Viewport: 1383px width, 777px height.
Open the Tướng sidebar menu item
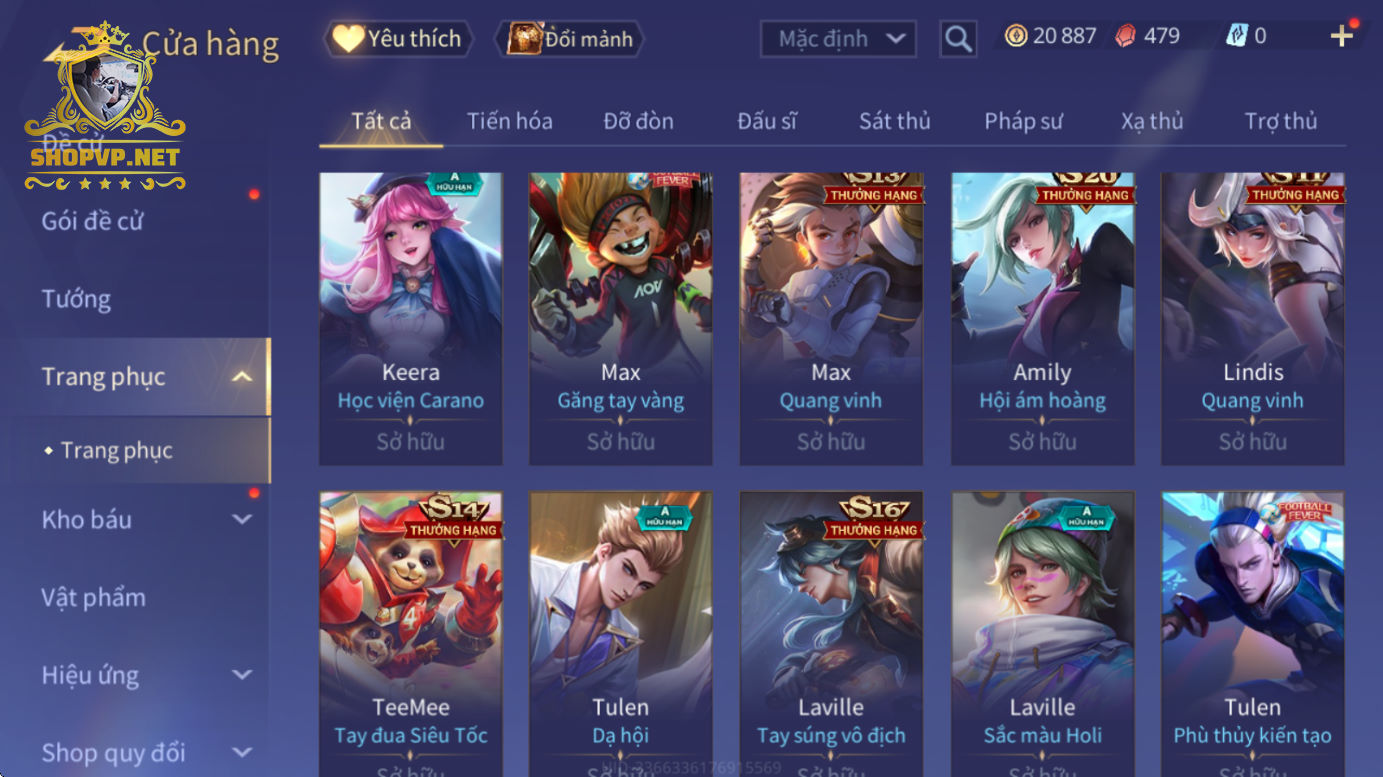pos(76,299)
